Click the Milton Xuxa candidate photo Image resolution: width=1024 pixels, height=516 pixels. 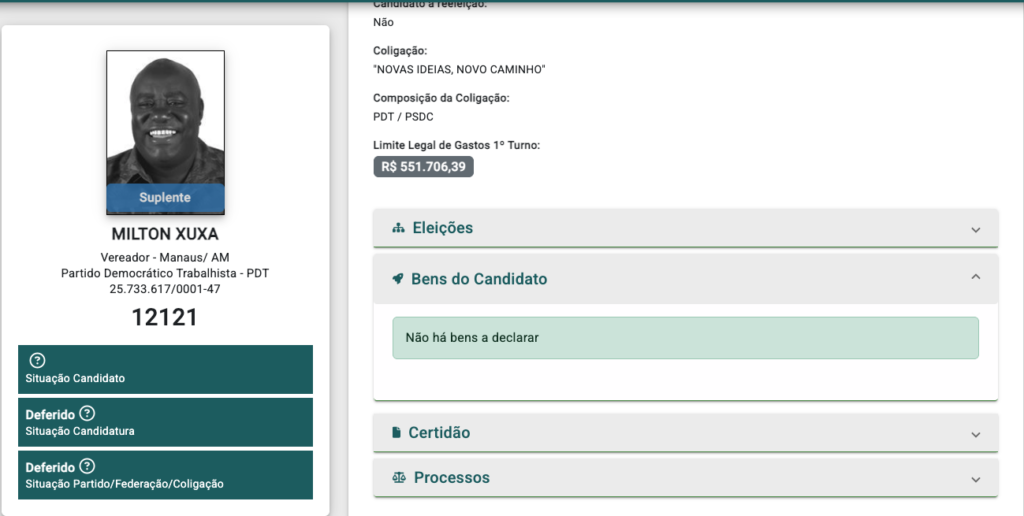pos(165,132)
